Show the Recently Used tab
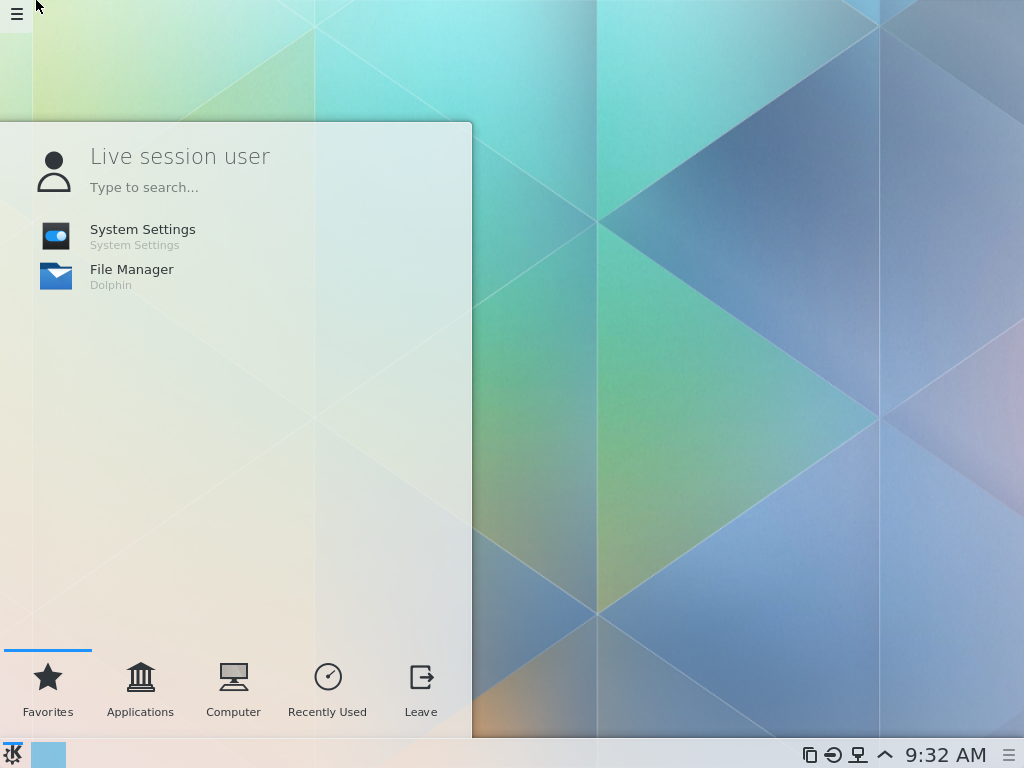 click(x=327, y=690)
